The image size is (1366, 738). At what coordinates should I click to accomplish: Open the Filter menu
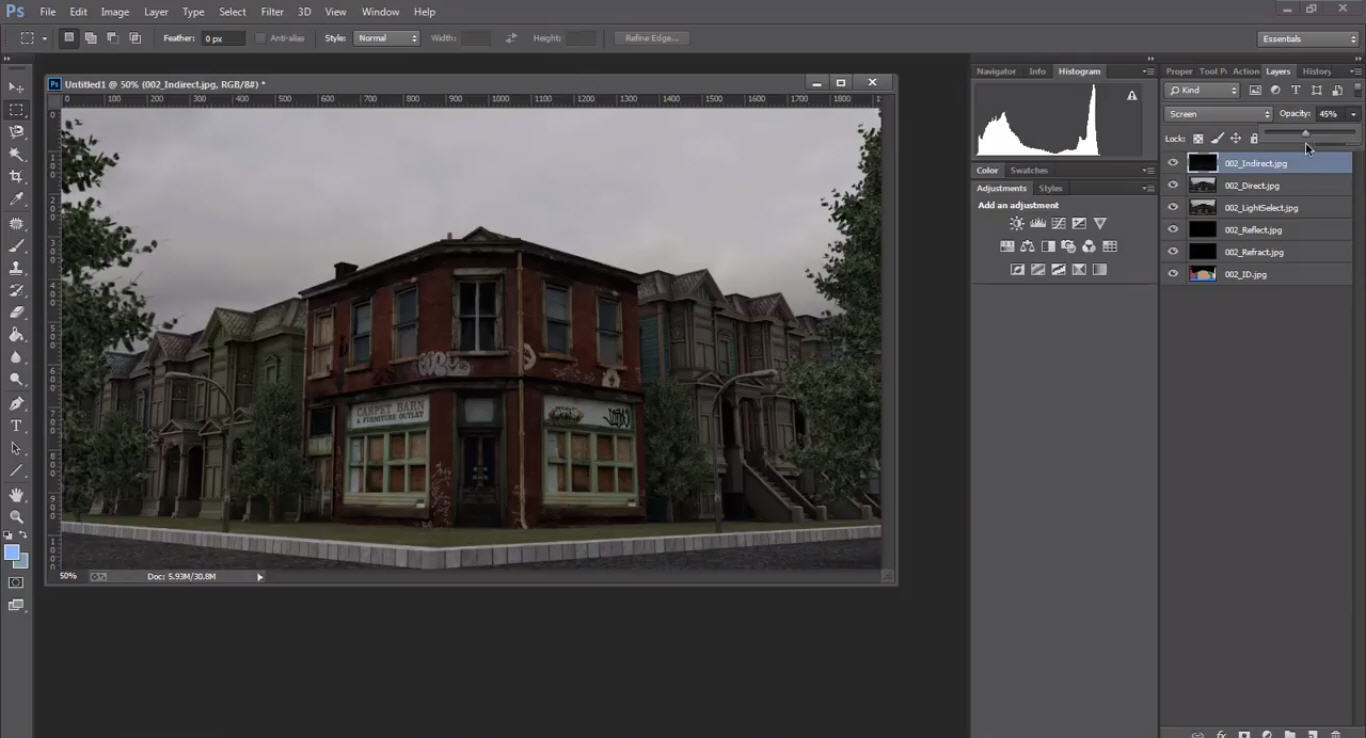tap(272, 12)
